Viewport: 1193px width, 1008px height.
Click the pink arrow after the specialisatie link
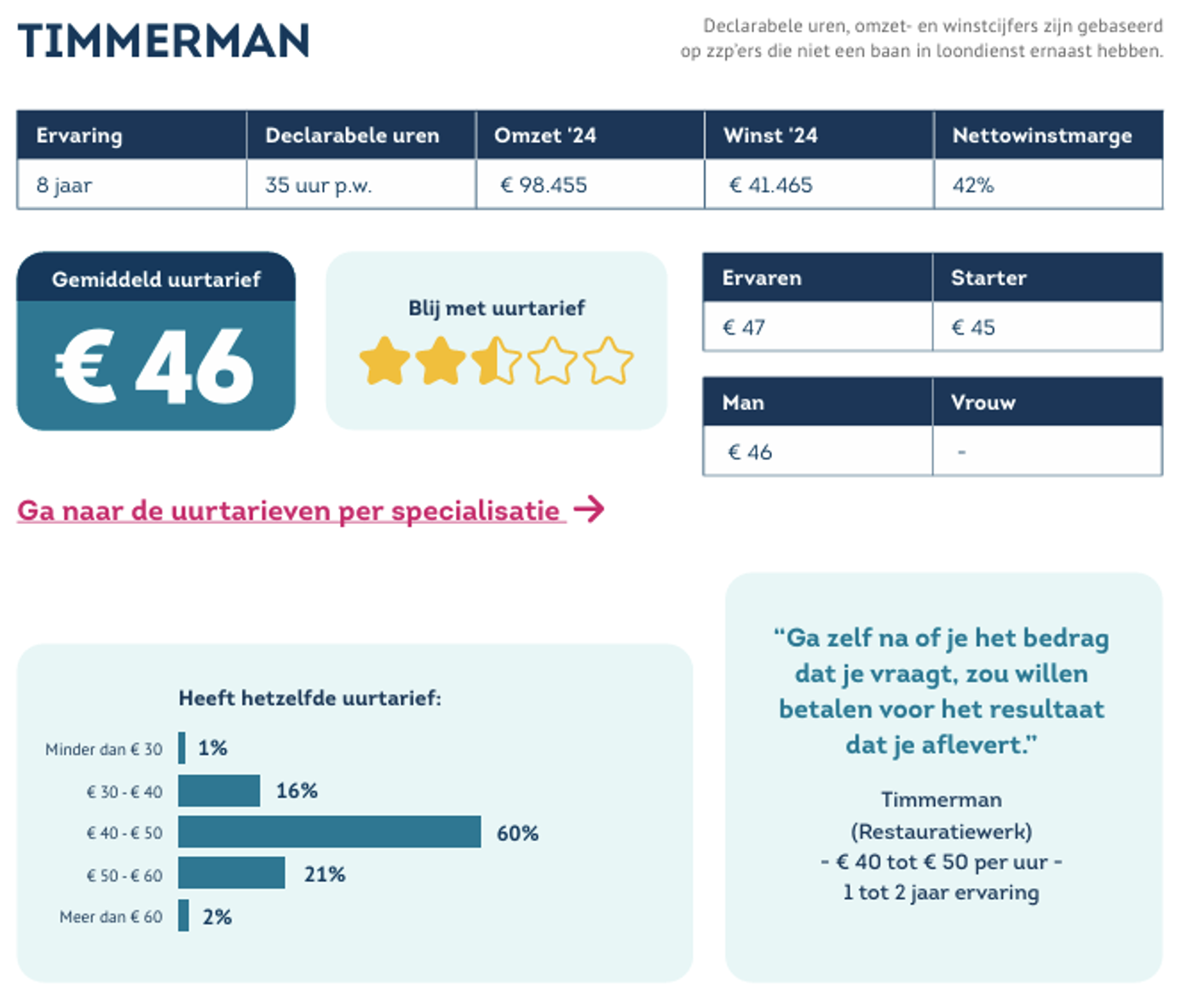point(589,510)
